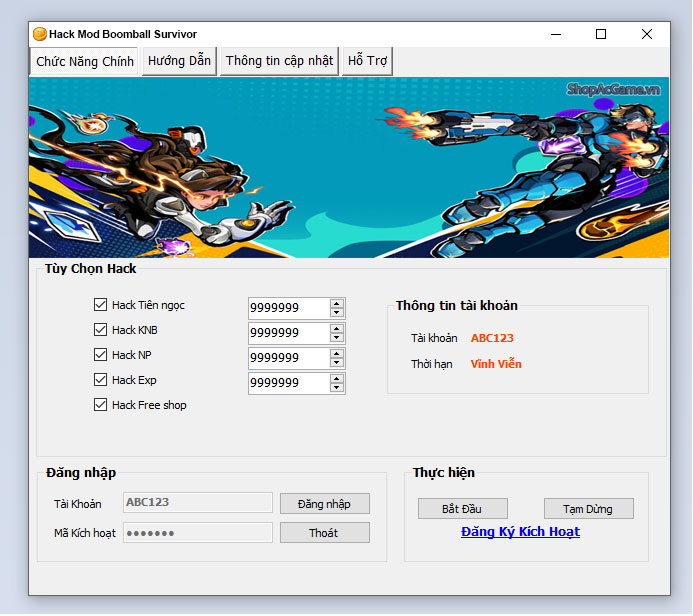Viewport: 693px width, 616px height.
Task: Click the Bắt Đầu button
Action: tap(462, 509)
